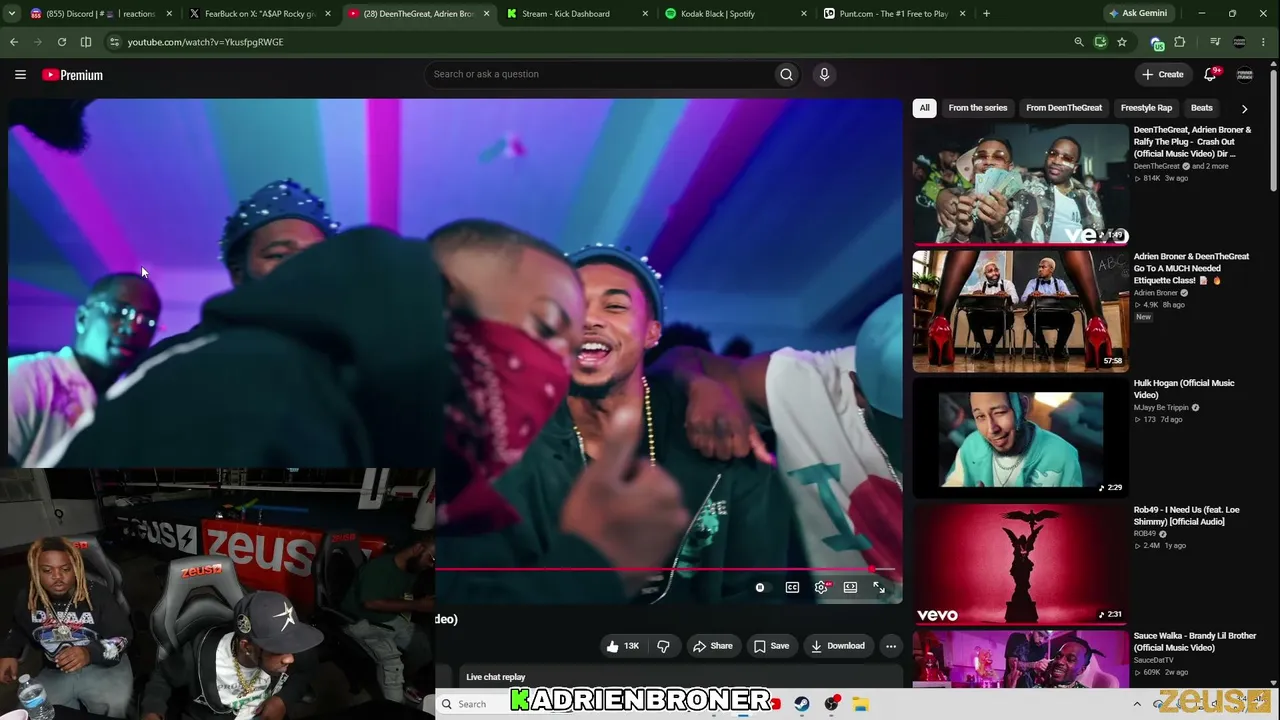
Task: Open 'Crash Out (Official Music Video)' title link
Action: (x=1192, y=142)
